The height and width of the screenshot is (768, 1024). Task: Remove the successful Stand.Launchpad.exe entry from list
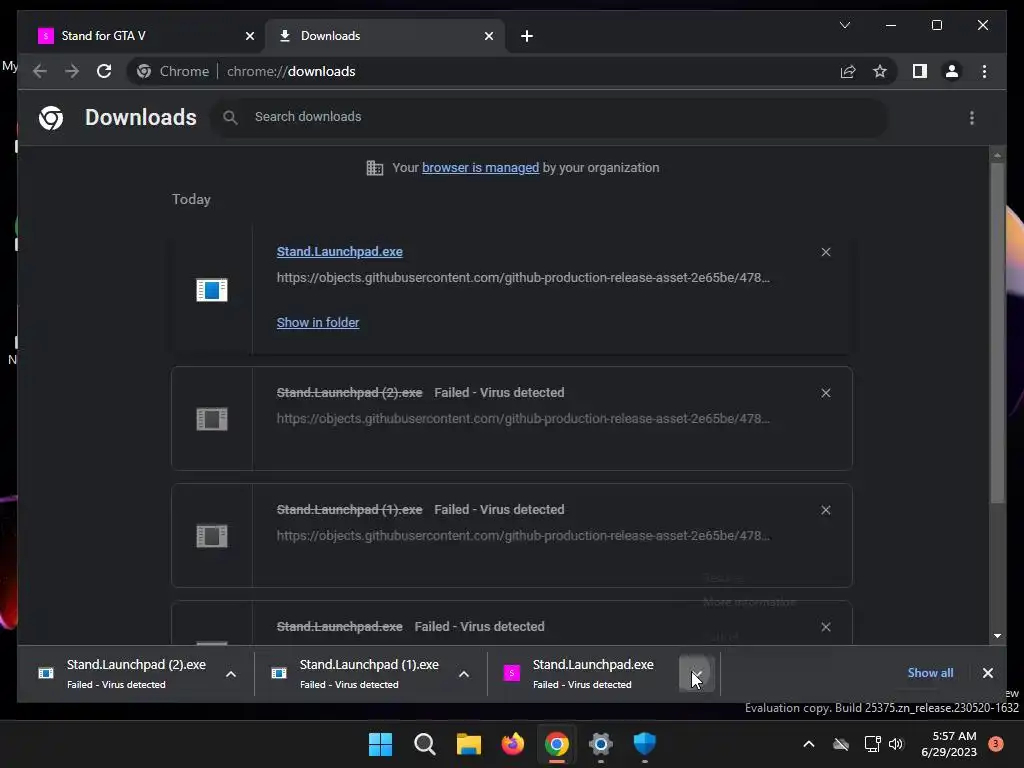pyautogui.click(x=825, y=252)
